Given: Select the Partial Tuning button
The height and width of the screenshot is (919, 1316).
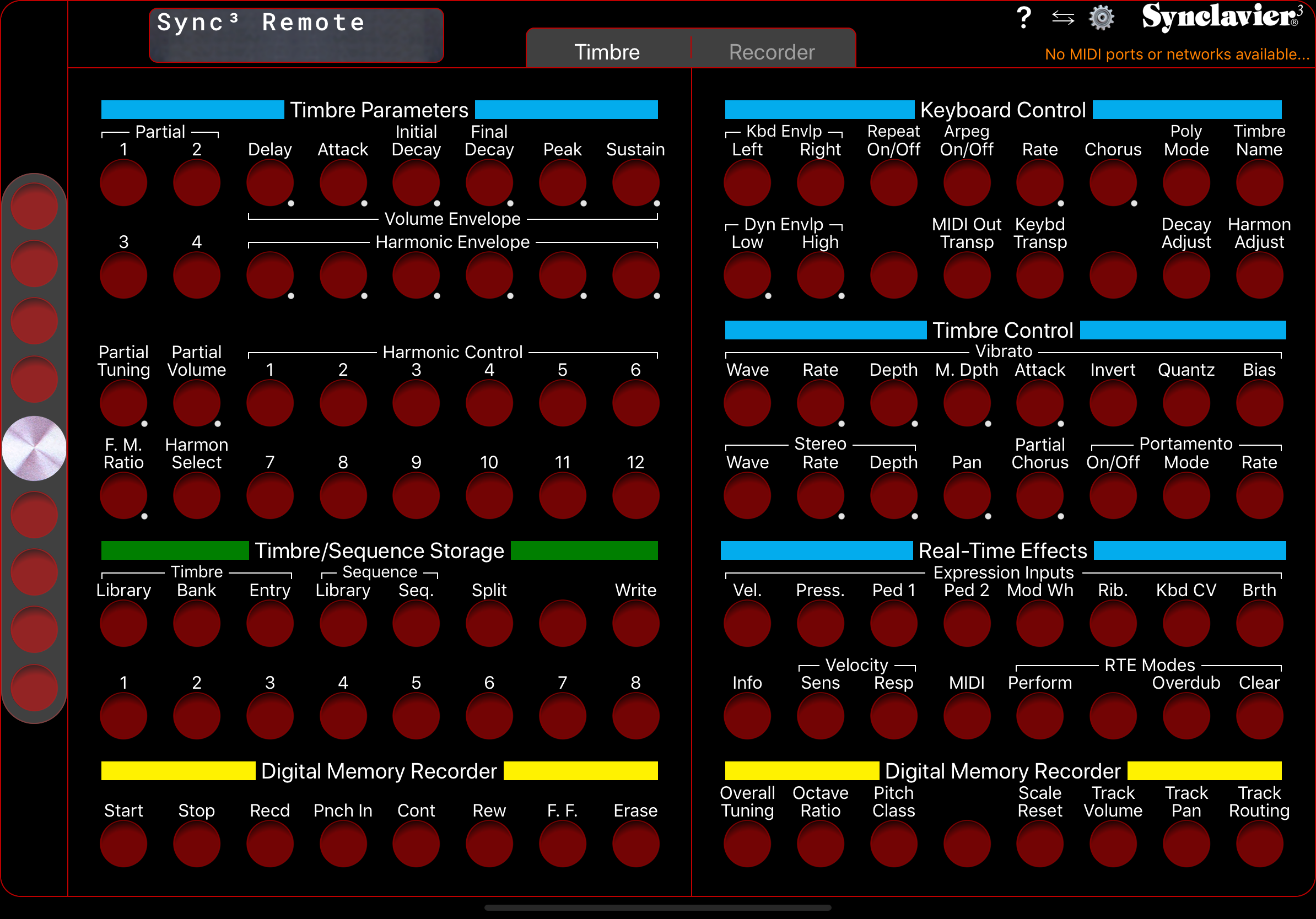Looking at the screenshot, I should [x=124, y=403].
